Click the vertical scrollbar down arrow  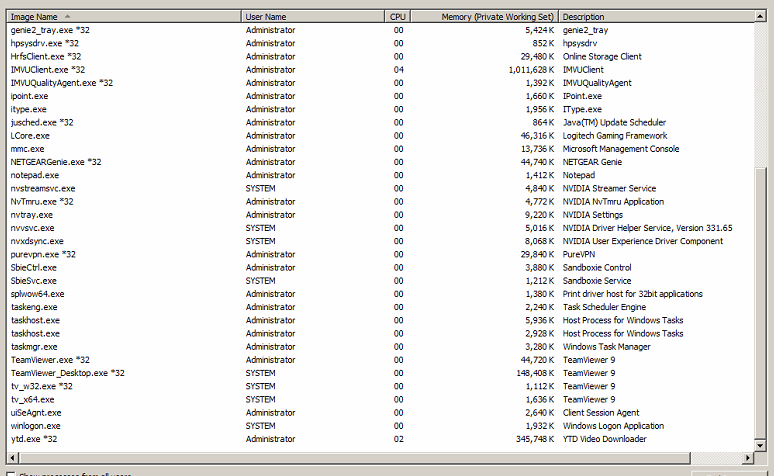click(x=760, y=445)
